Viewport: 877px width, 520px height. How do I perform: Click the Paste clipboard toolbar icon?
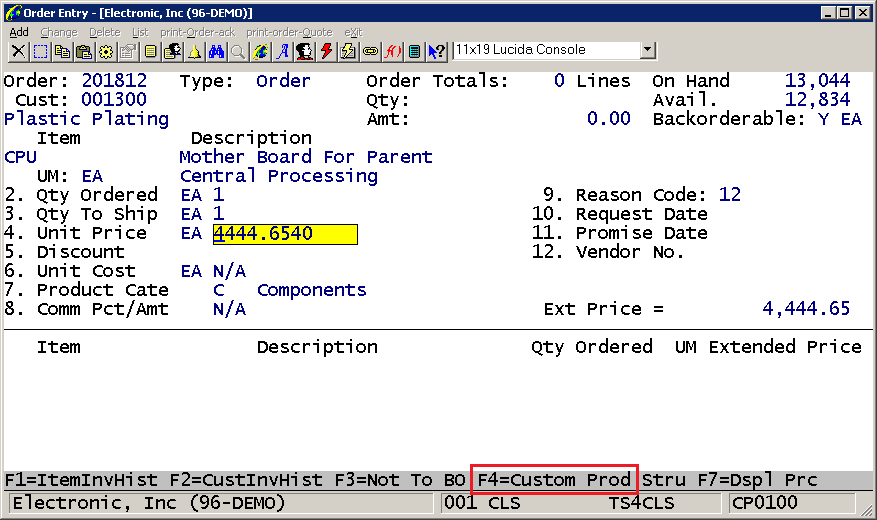coord(84,51)
